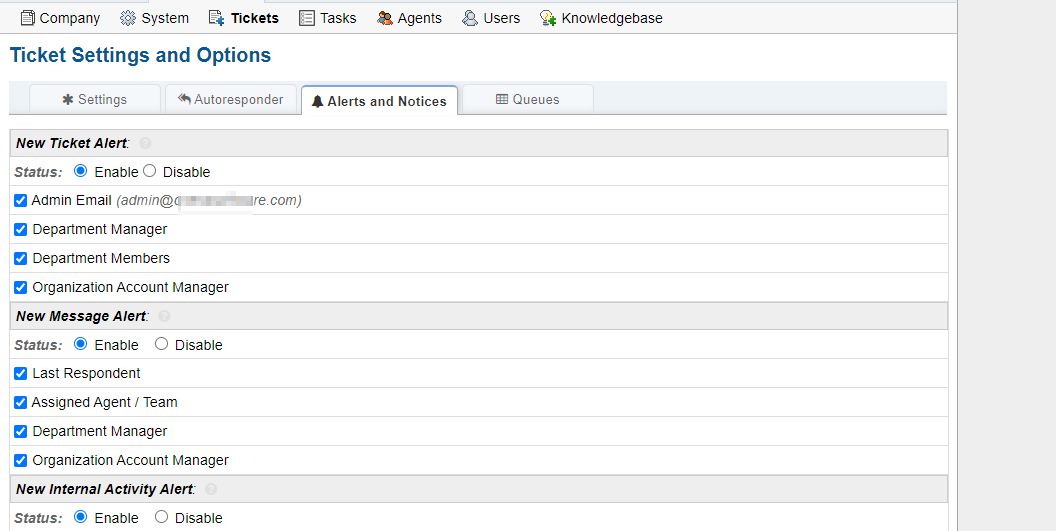1056x531 pixels.
Task: Go to the Tasks section
Action: [x=327, y=18]
